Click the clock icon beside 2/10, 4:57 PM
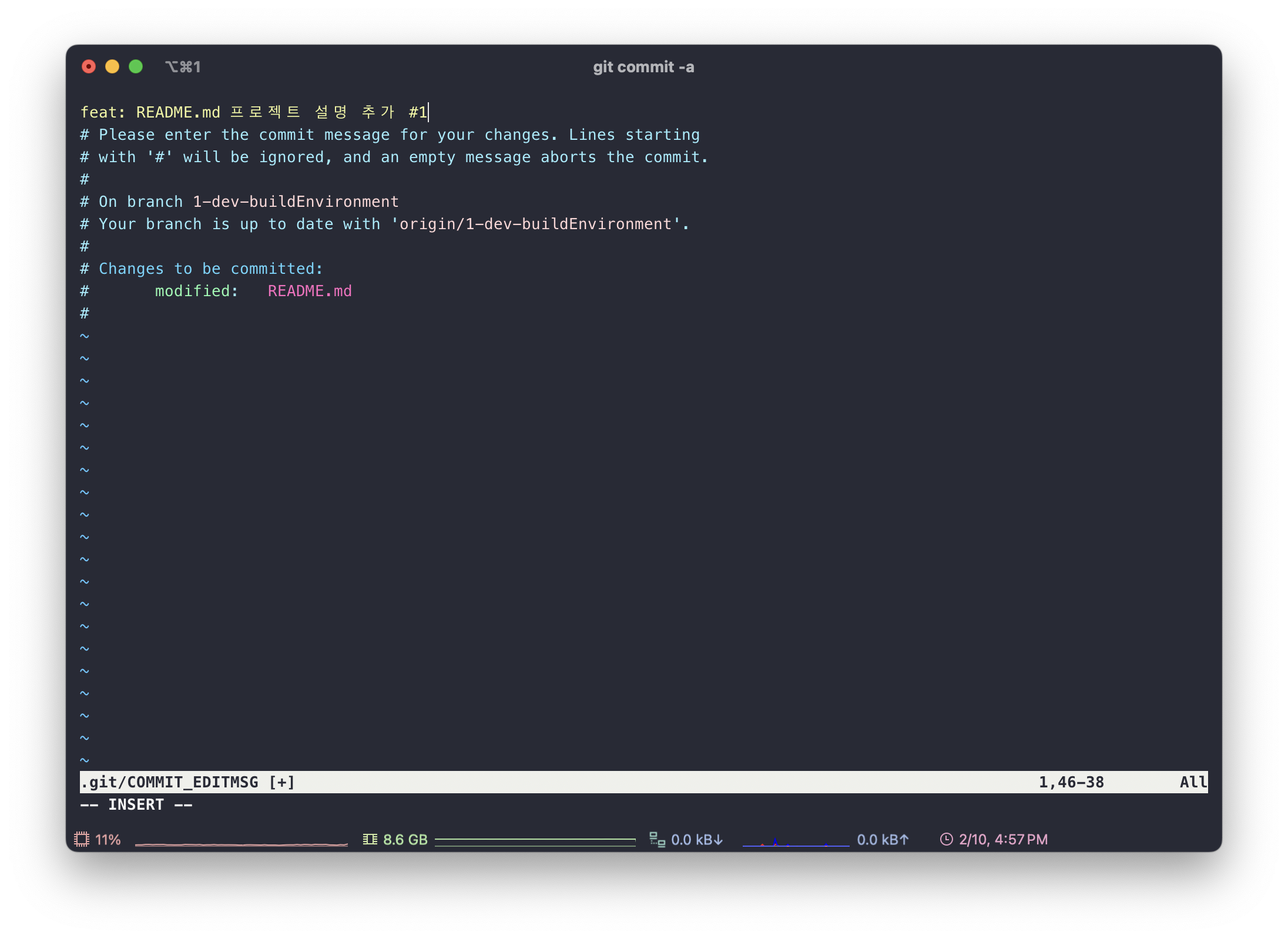This screenshot has width=1288, height=939. (946, 839)
